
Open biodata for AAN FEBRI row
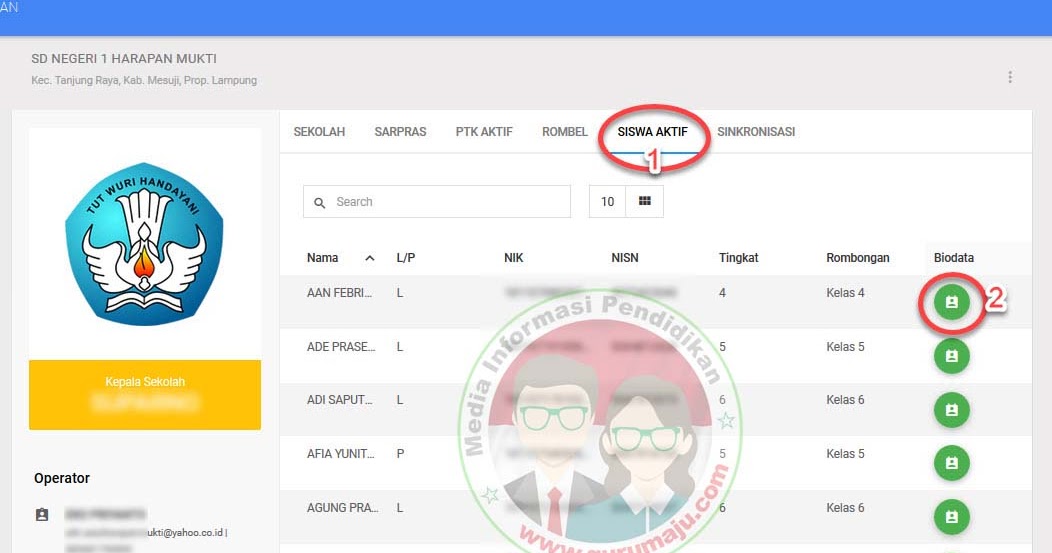coord(951,302)
